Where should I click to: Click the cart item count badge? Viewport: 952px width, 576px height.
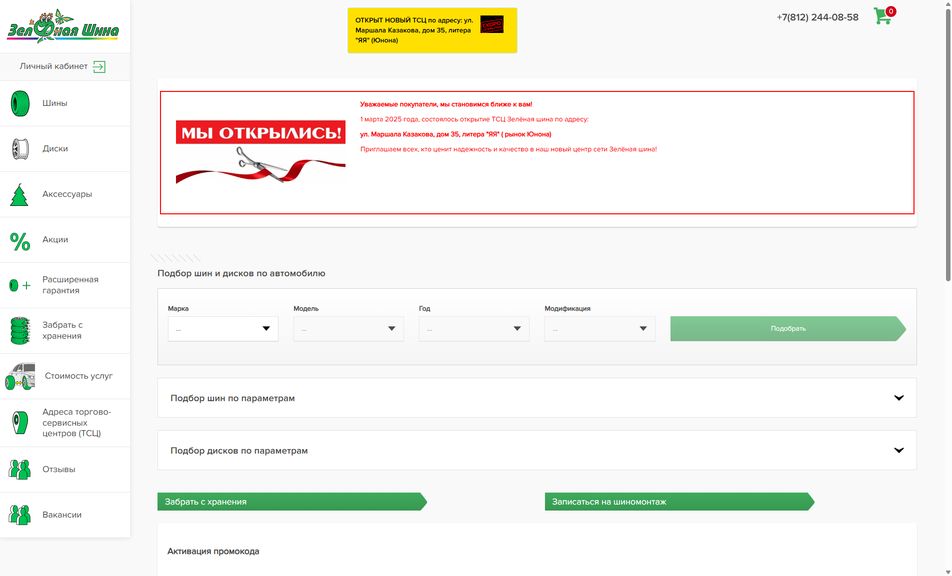tap(891, 11)
